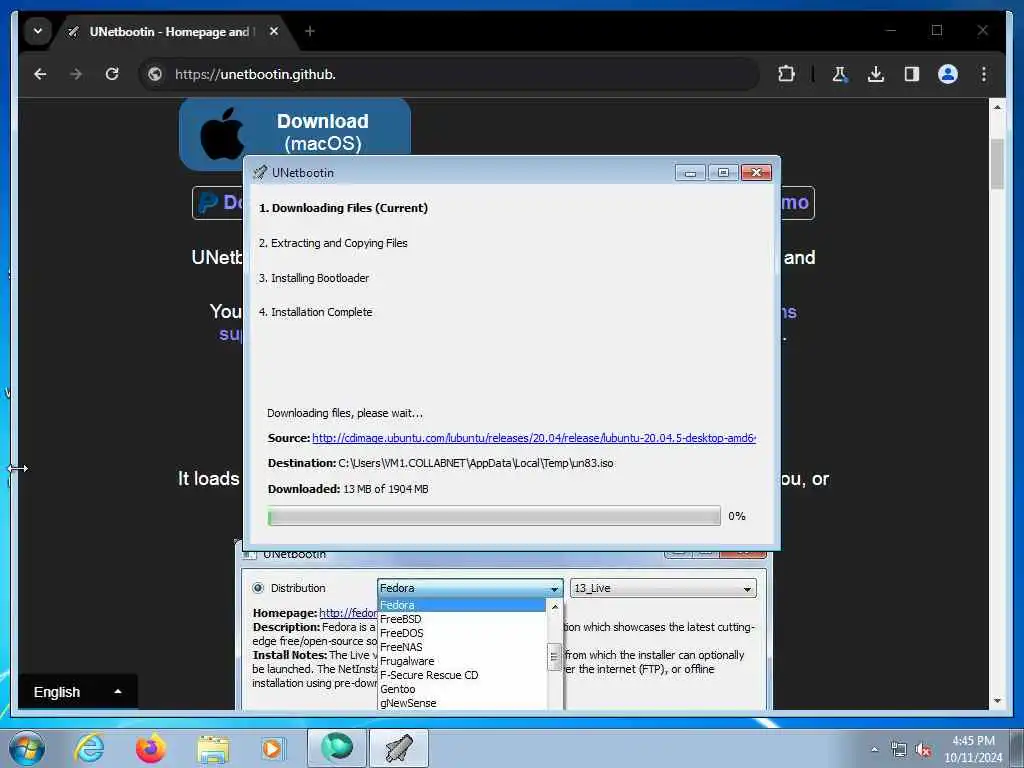Switch to green browser taskbar icon
Image resolution: width=1024 pixels, height=768 pixels.
337,748
